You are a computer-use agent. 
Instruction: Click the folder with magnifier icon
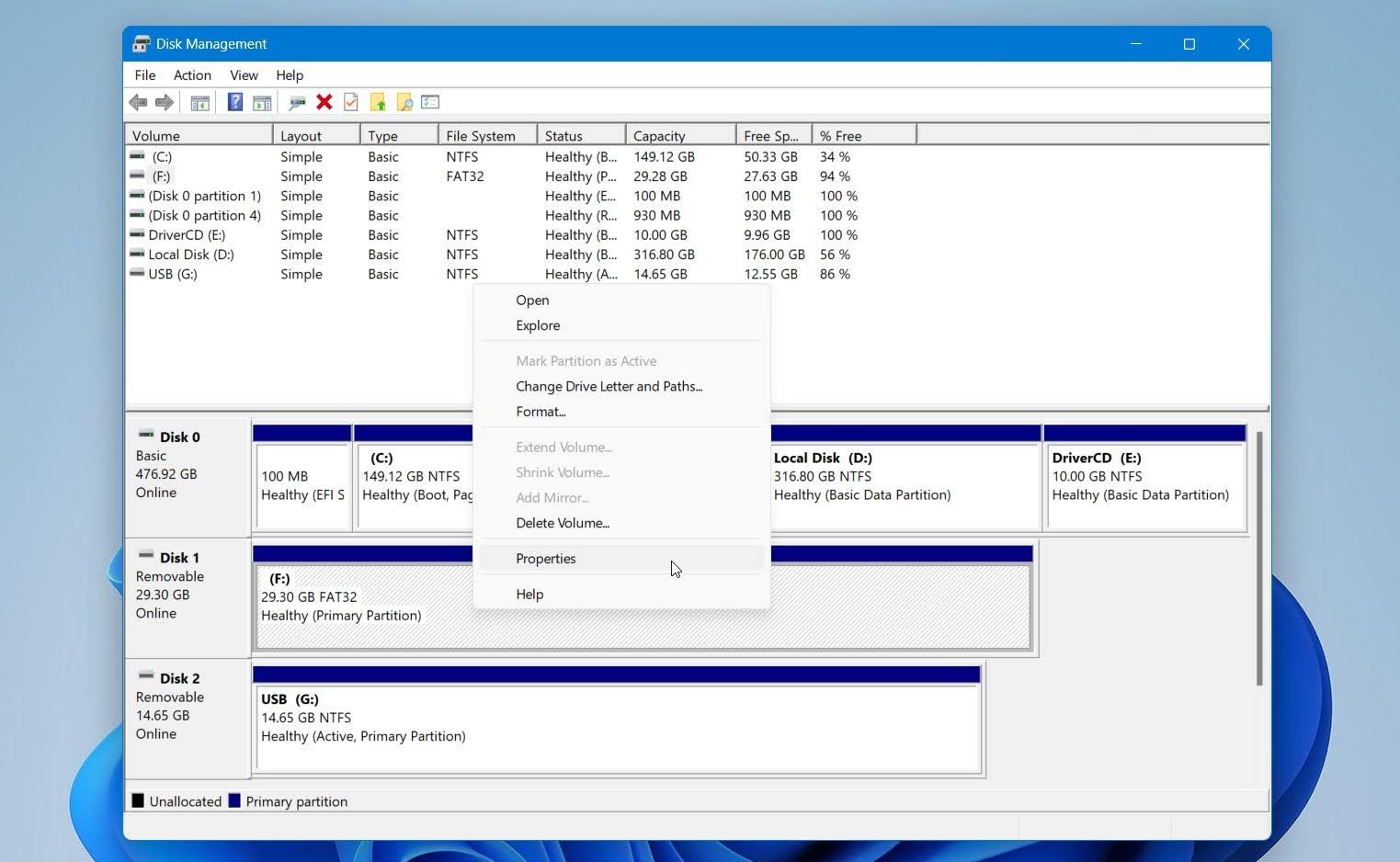[x=404, y=102]
